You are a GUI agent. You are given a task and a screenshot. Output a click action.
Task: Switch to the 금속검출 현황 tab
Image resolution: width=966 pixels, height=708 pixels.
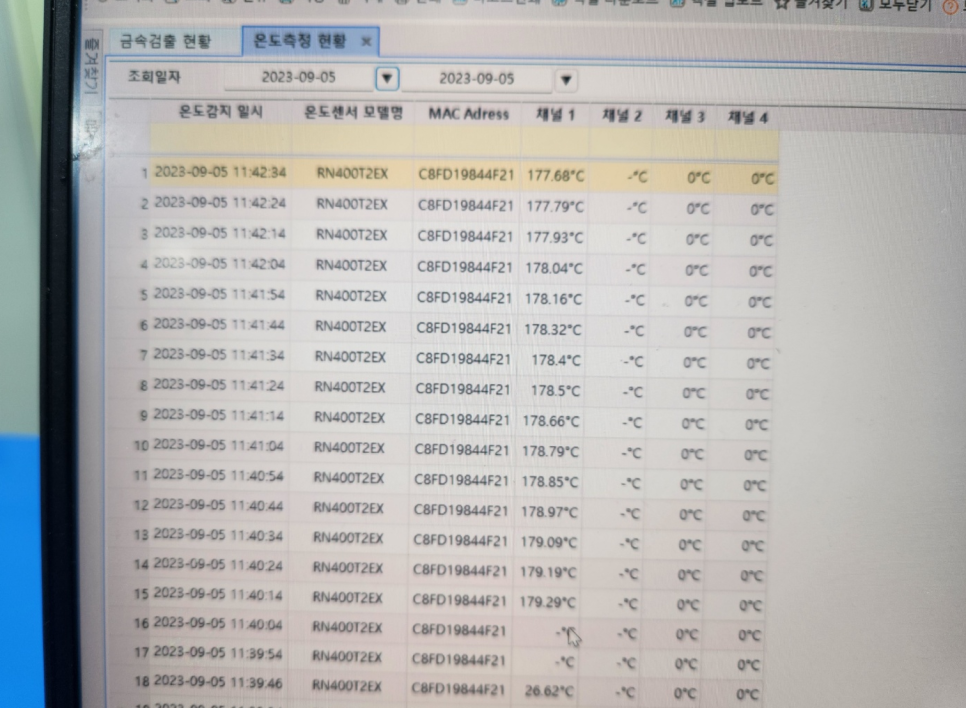[x=164, y=41]
